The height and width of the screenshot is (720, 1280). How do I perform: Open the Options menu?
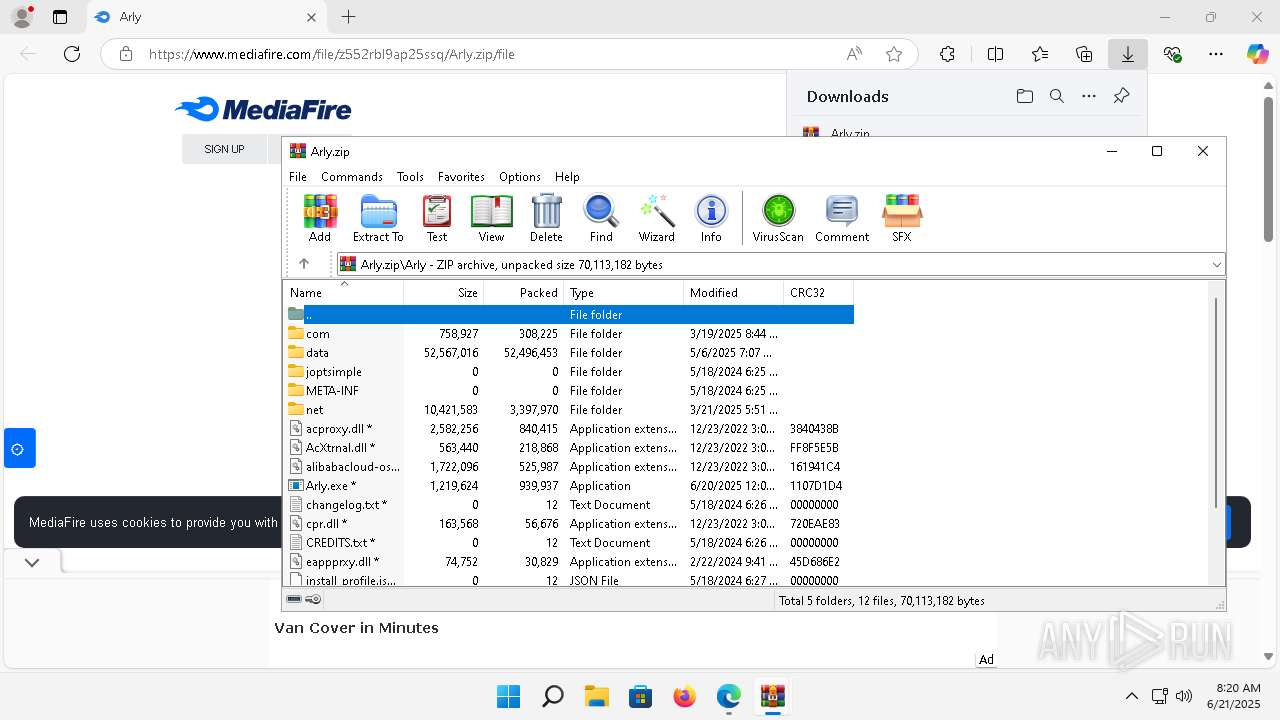coord(520,176)
